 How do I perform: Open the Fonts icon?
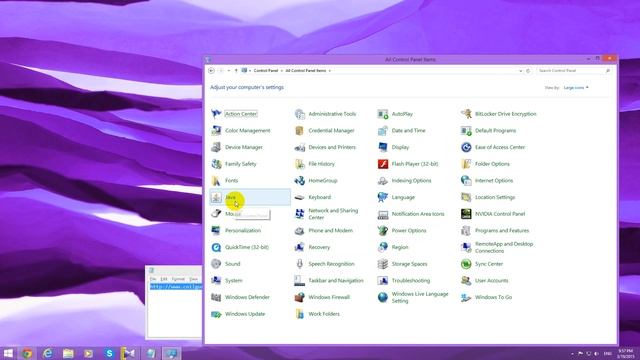click(216, 180)
